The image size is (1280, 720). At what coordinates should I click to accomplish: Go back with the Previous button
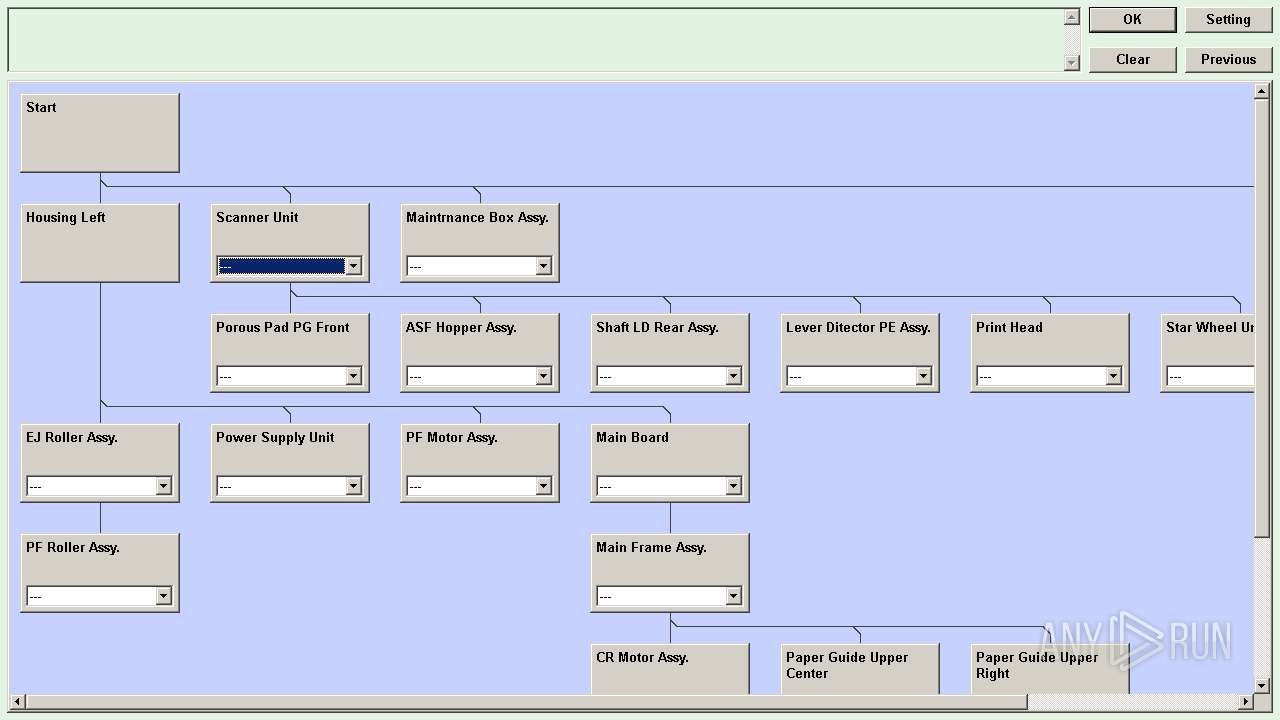click(x=1228, y=59)
